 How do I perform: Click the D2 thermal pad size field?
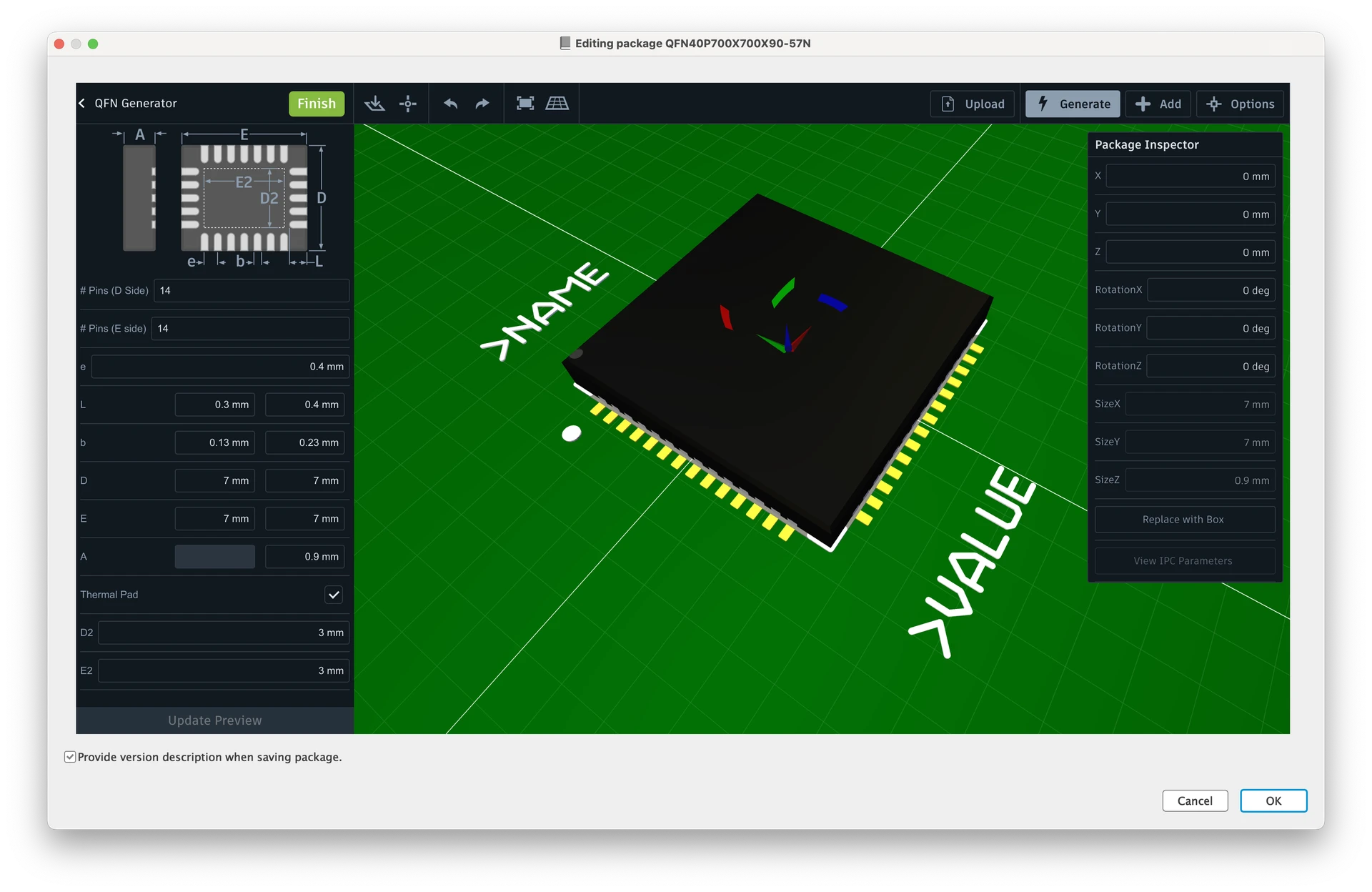click(x=223, y=633)
